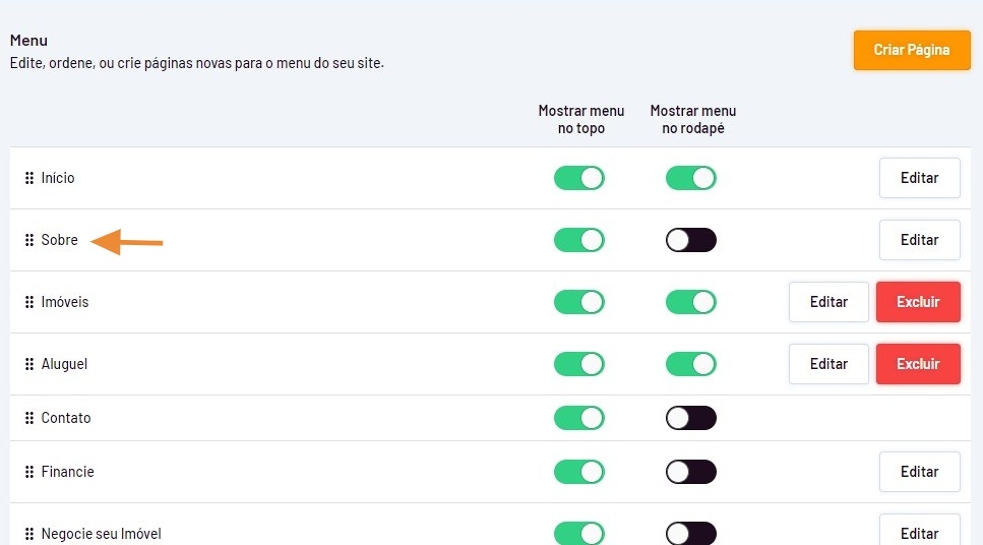Open Editar for the Sobre page
The height and width of the screenshot is (545, 983).
pyautogui.click(x=919, y=240)
